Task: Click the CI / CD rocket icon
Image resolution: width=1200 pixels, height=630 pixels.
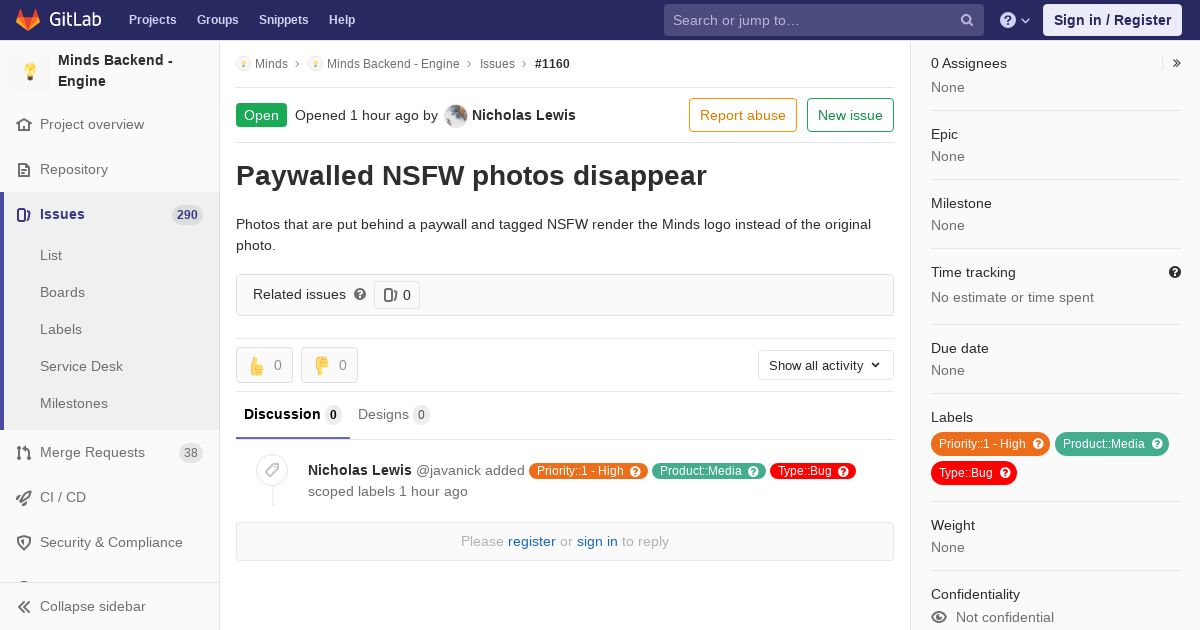Action: (x=24, y=498)
